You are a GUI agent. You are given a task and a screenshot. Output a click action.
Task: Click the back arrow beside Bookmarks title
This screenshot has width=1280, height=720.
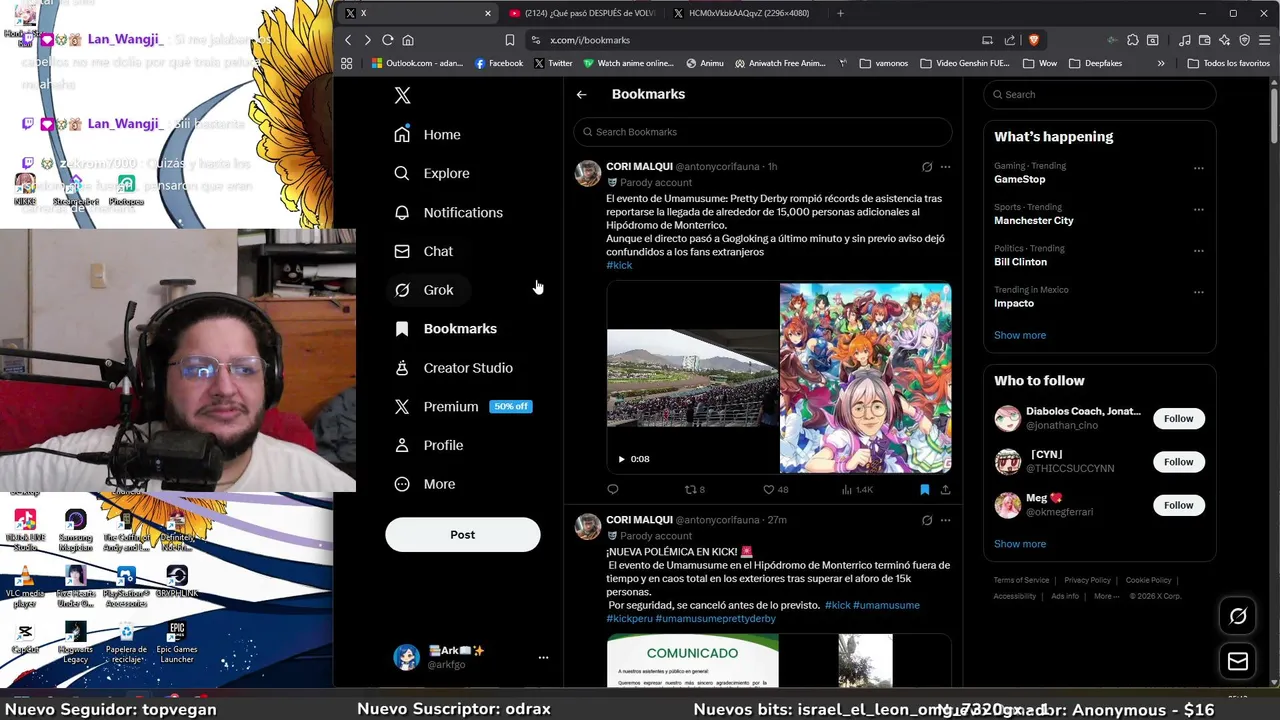coord(581,94)
